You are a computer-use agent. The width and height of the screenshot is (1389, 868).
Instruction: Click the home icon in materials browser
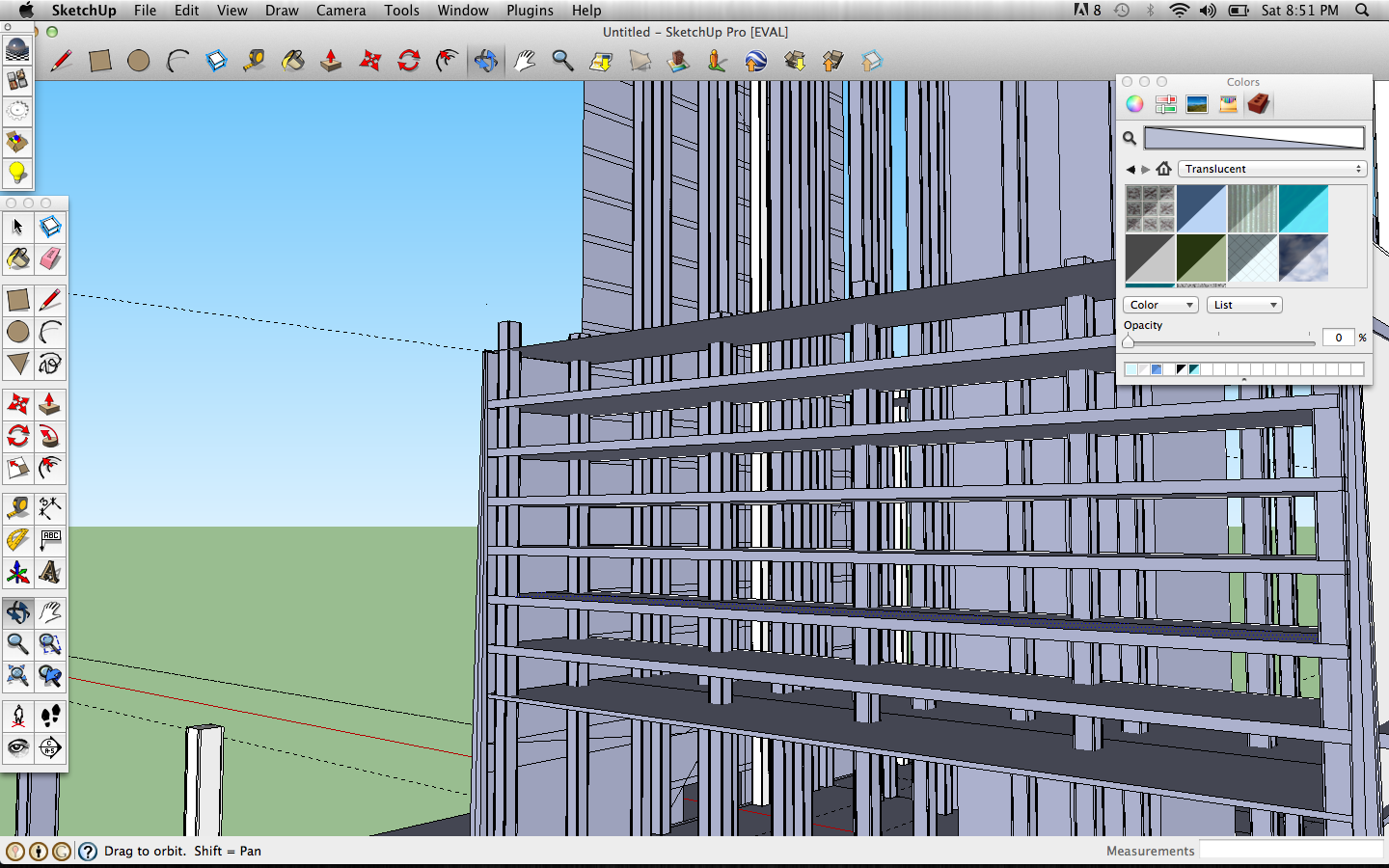1164,168
